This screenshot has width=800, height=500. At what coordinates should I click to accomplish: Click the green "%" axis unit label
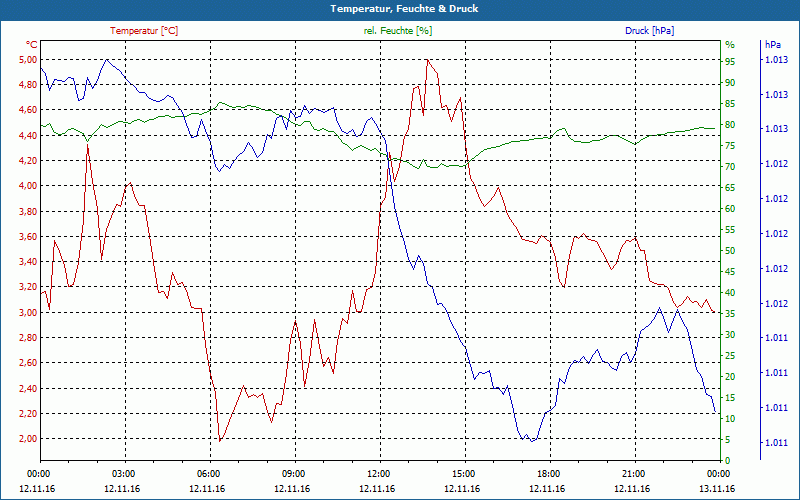(730, 45)
